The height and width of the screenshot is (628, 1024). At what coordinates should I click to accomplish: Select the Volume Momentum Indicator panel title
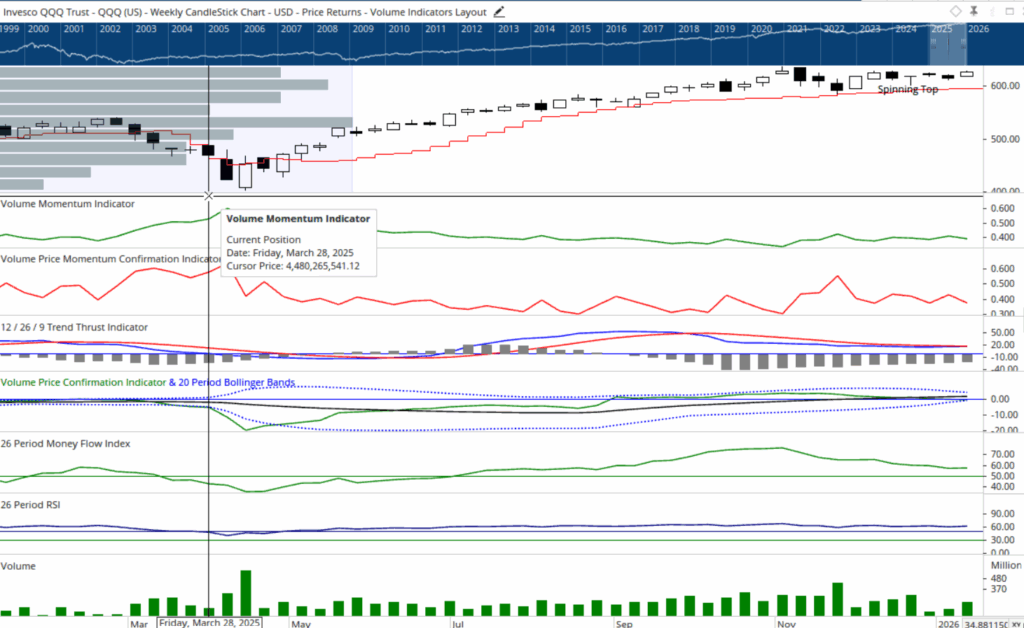67,204
